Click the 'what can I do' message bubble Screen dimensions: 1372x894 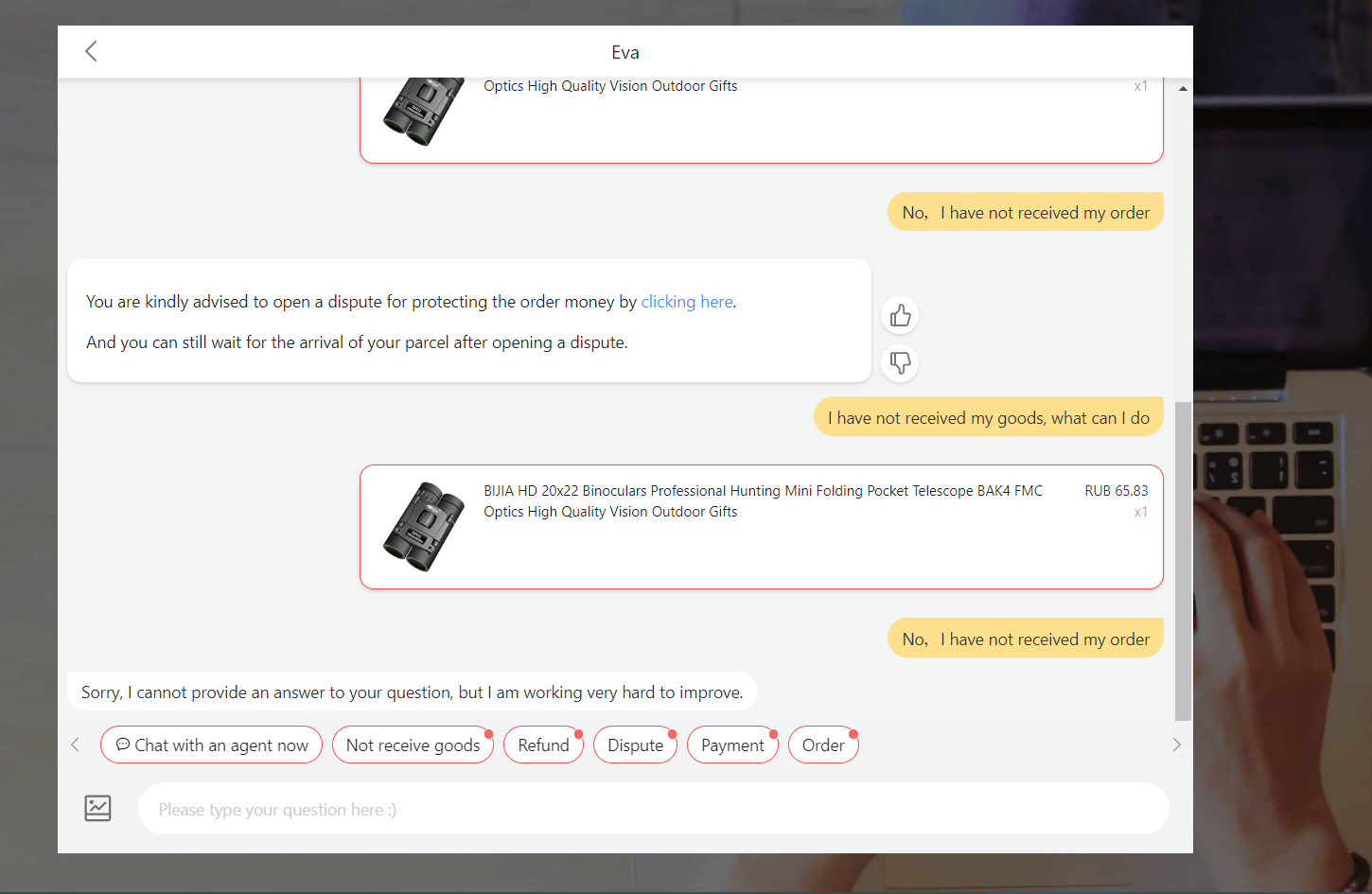click(989, 417)
